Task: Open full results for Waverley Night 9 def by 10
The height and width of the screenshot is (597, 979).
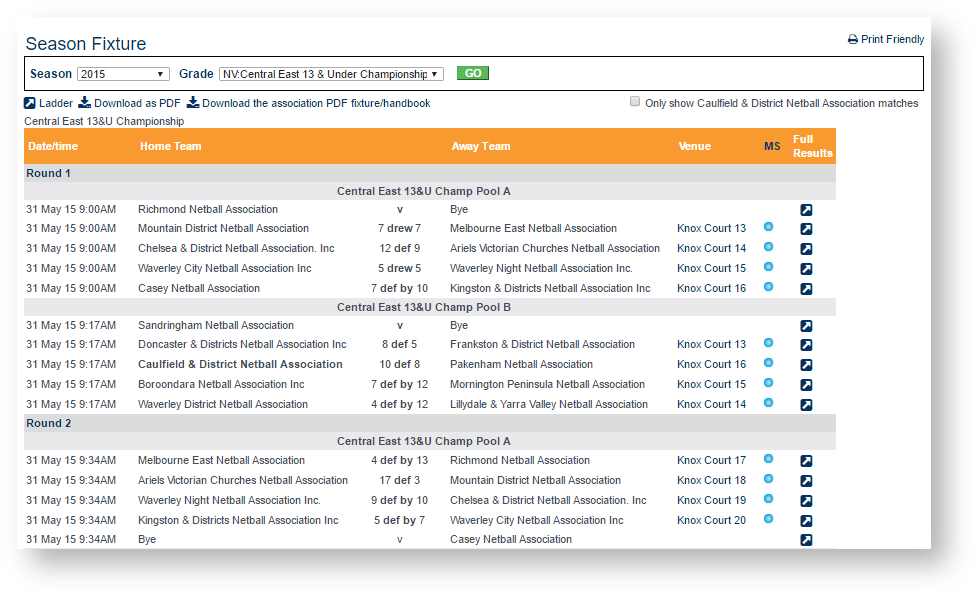Action: coord(806,501)
